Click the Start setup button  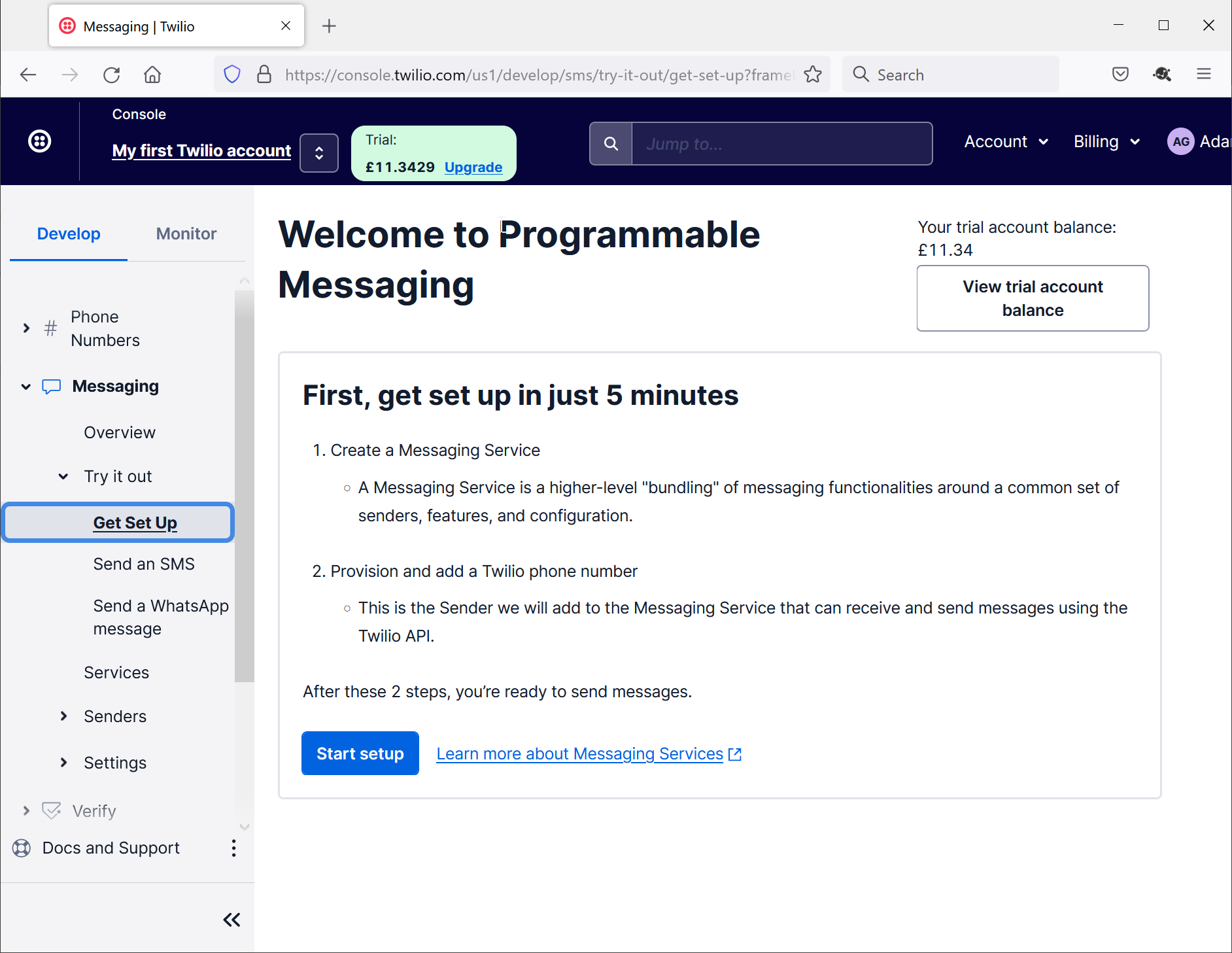[x=360, y=754]
